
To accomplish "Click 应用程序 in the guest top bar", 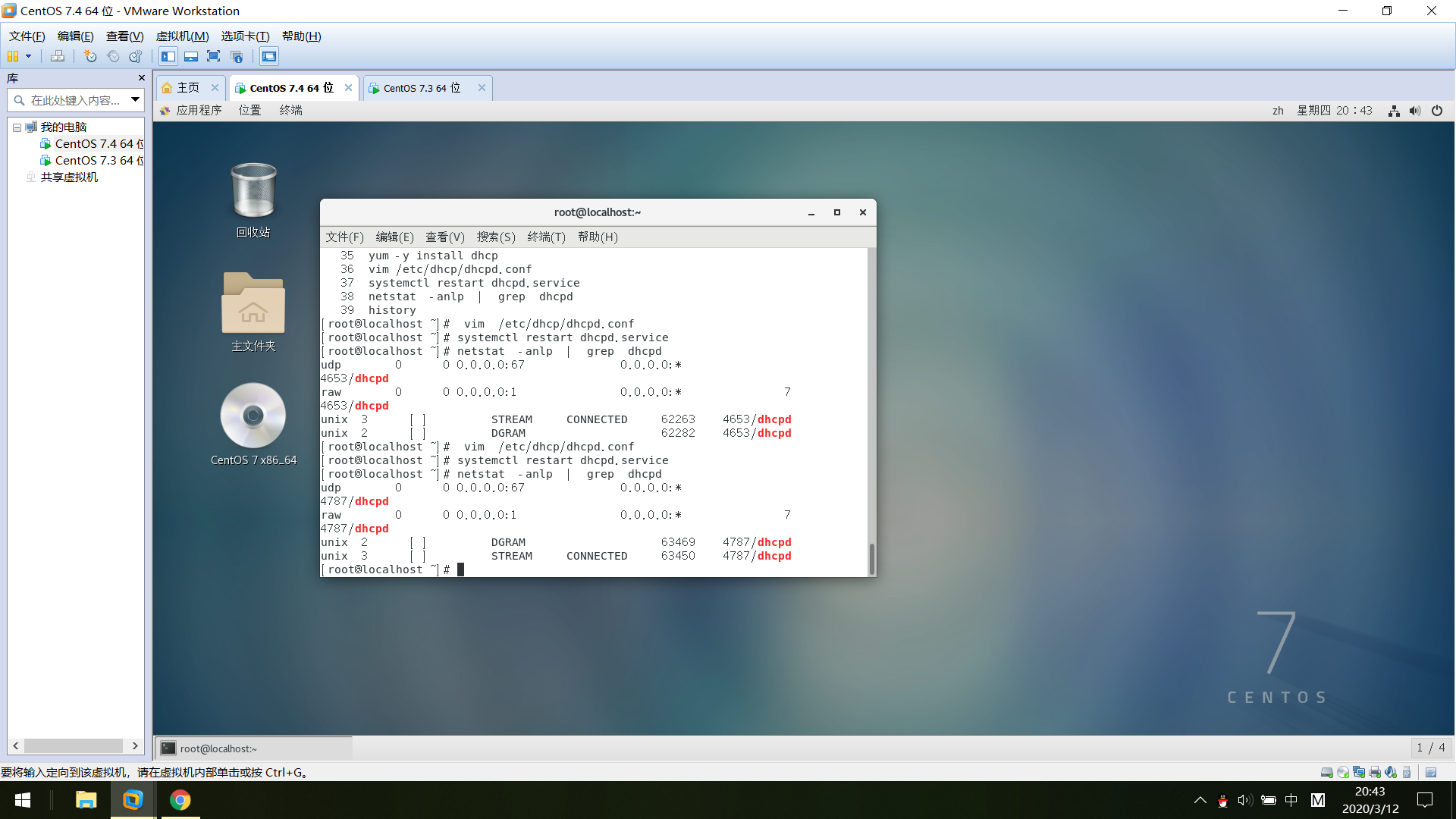I will 199,110.
